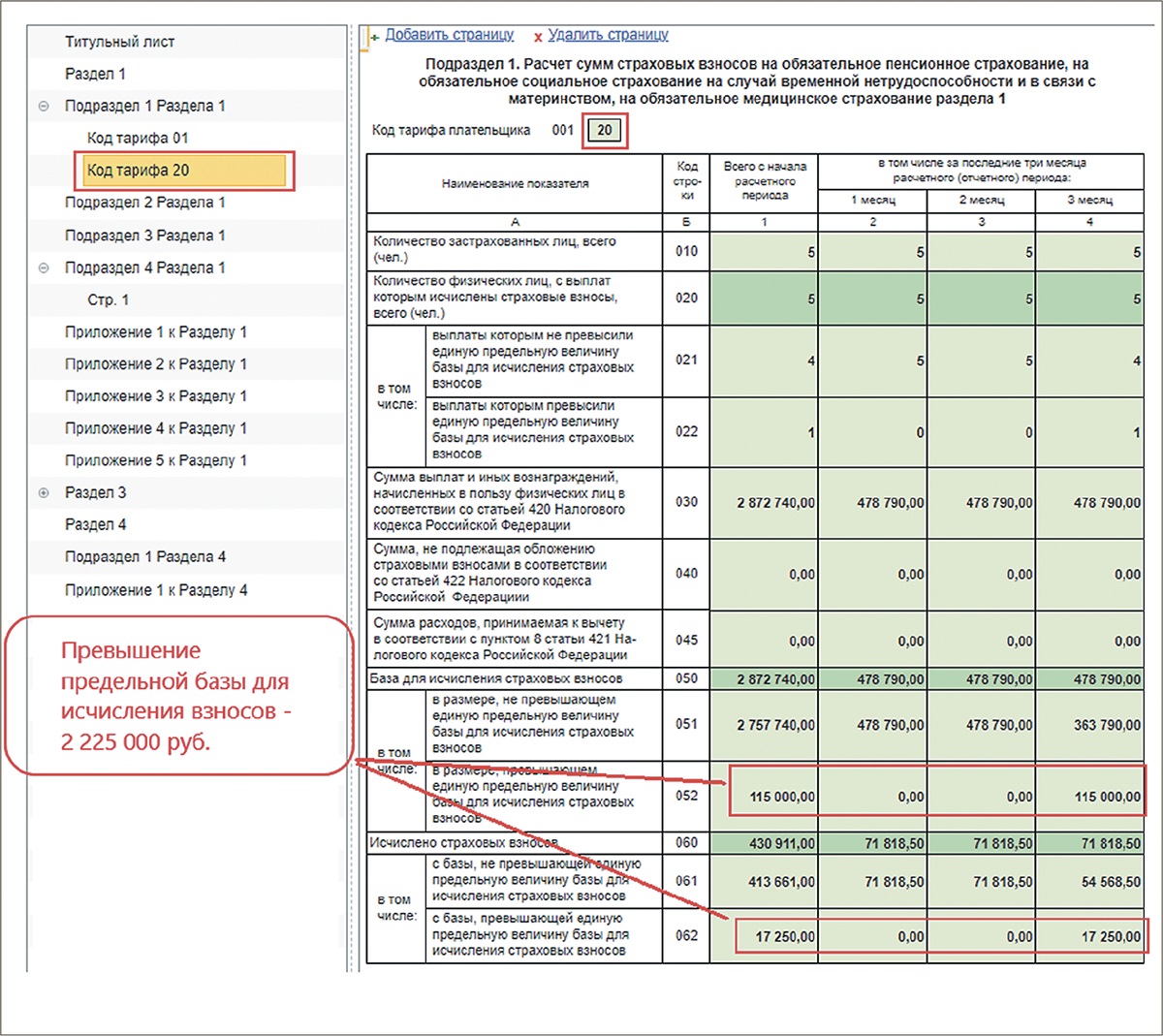Select 'Приложение 1 к Разделу 4'
The height and width of the screenshot is (1036, 1163).
155,590
